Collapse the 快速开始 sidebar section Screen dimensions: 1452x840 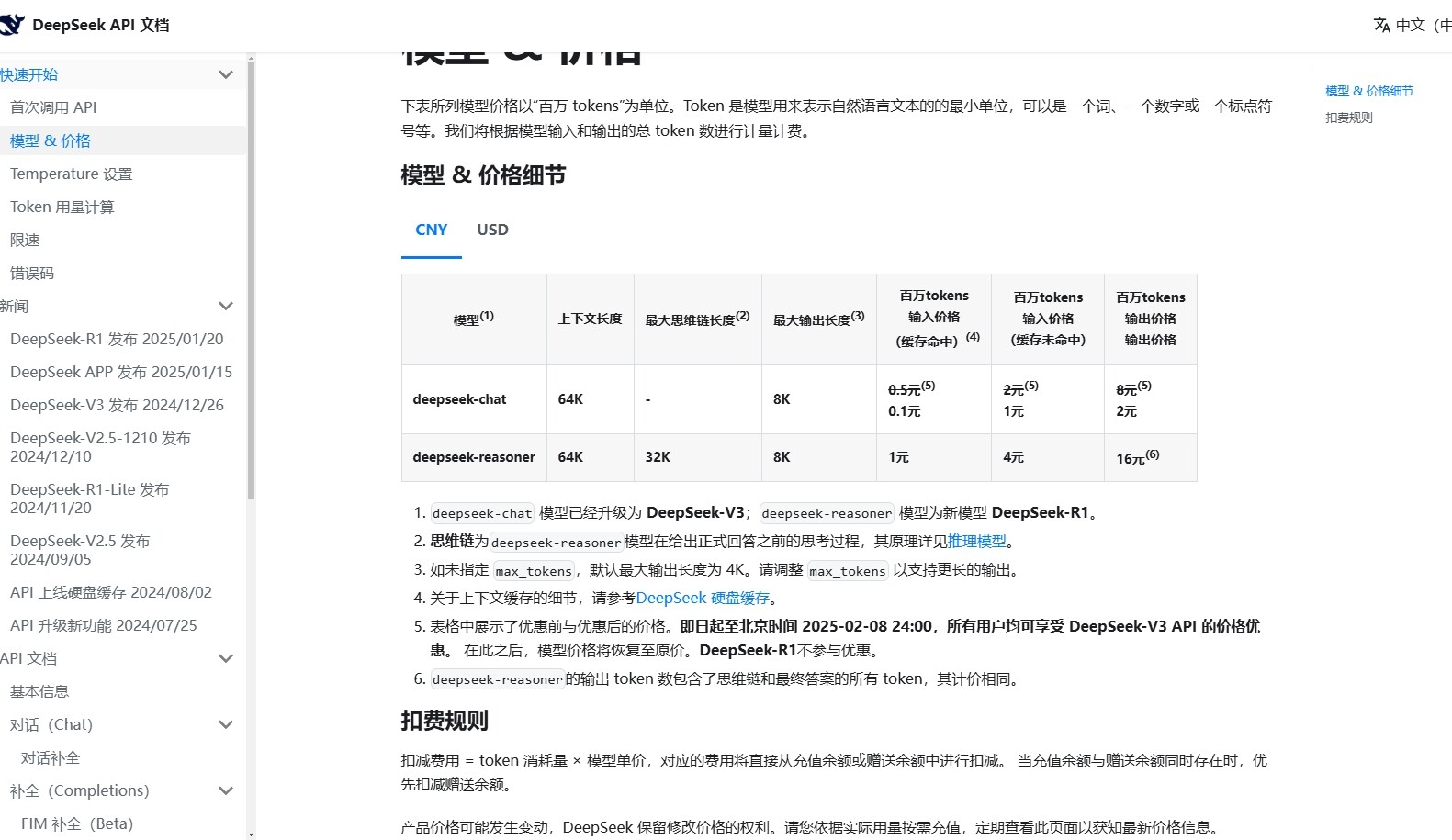coord(225,74)
